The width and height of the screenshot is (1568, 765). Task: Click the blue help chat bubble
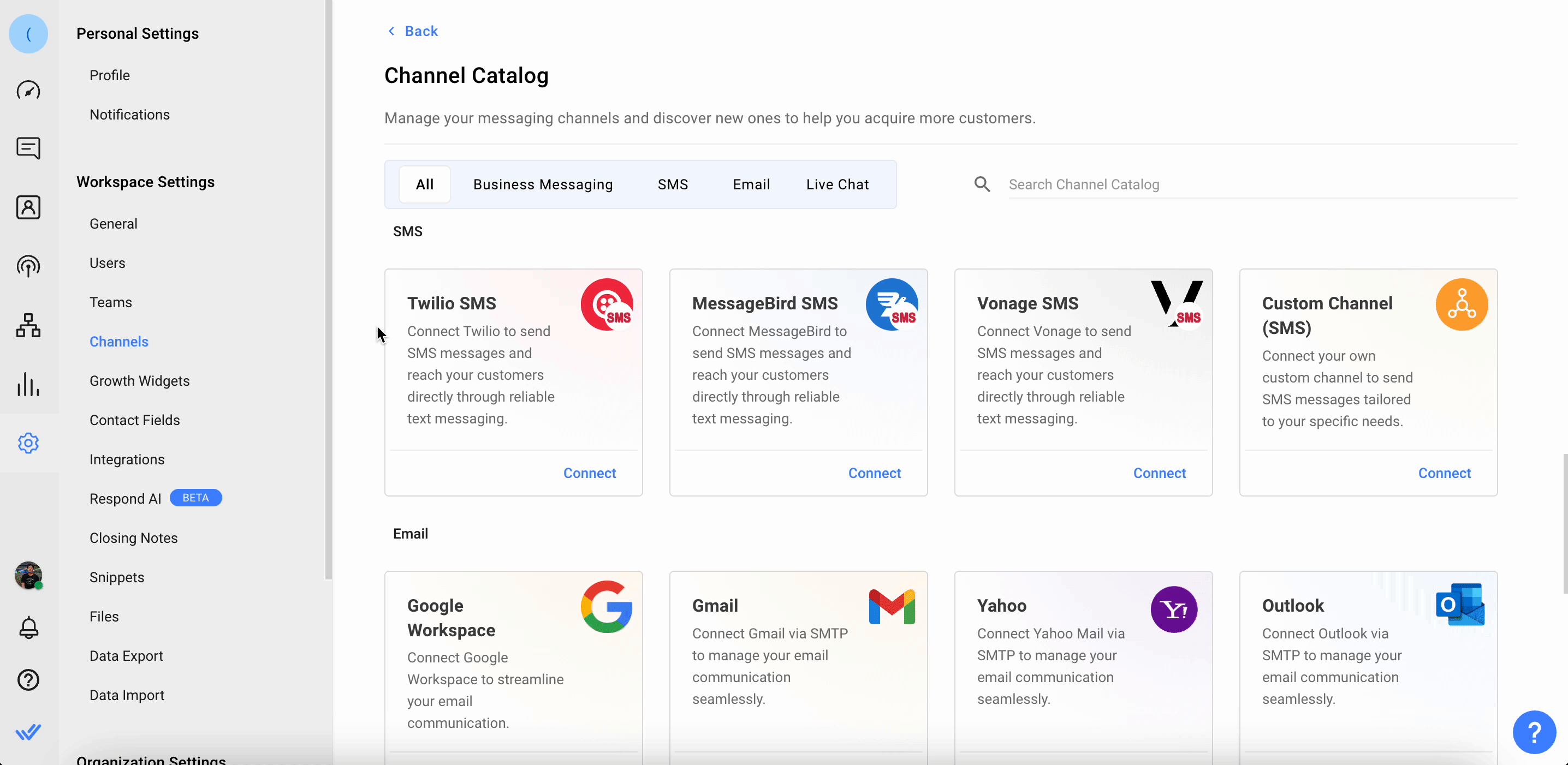[1534, 732]
